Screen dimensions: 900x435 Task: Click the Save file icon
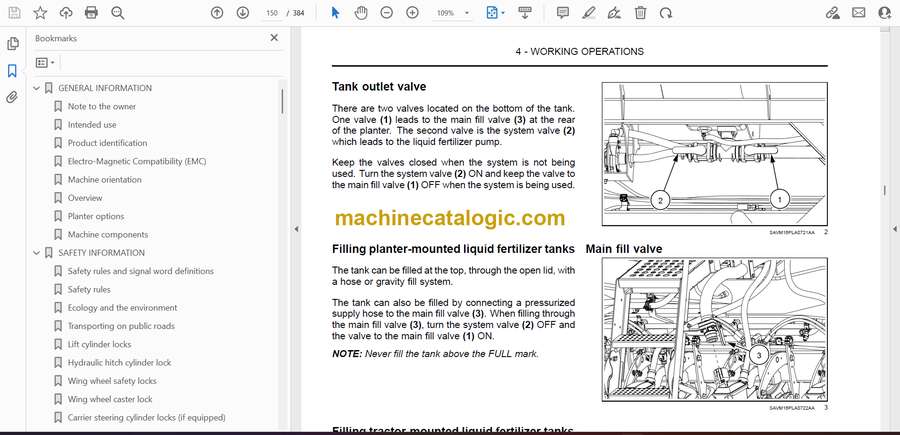pyautogui.click(x=14, y=13)
